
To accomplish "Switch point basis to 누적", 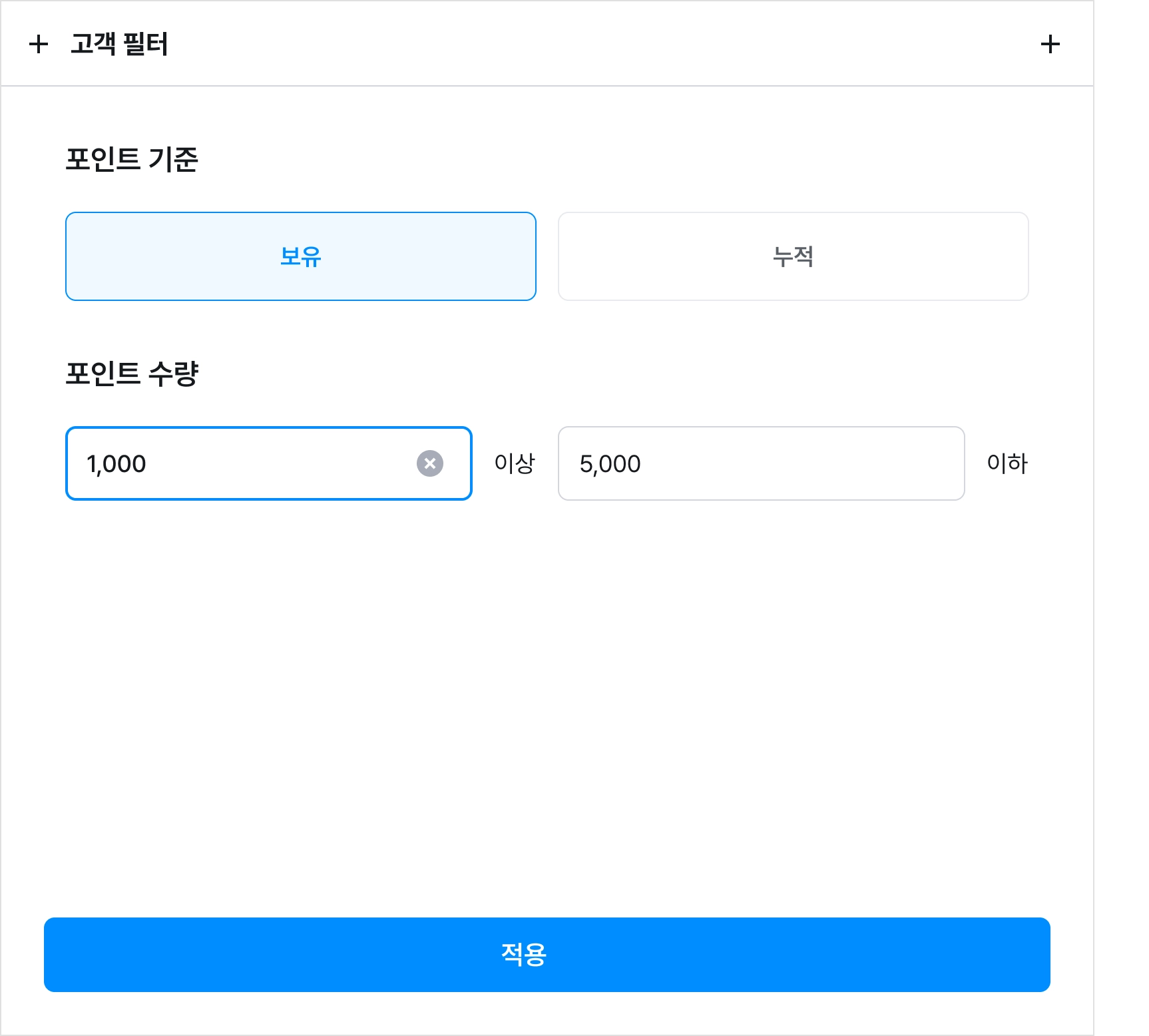I will click(794, 256).
